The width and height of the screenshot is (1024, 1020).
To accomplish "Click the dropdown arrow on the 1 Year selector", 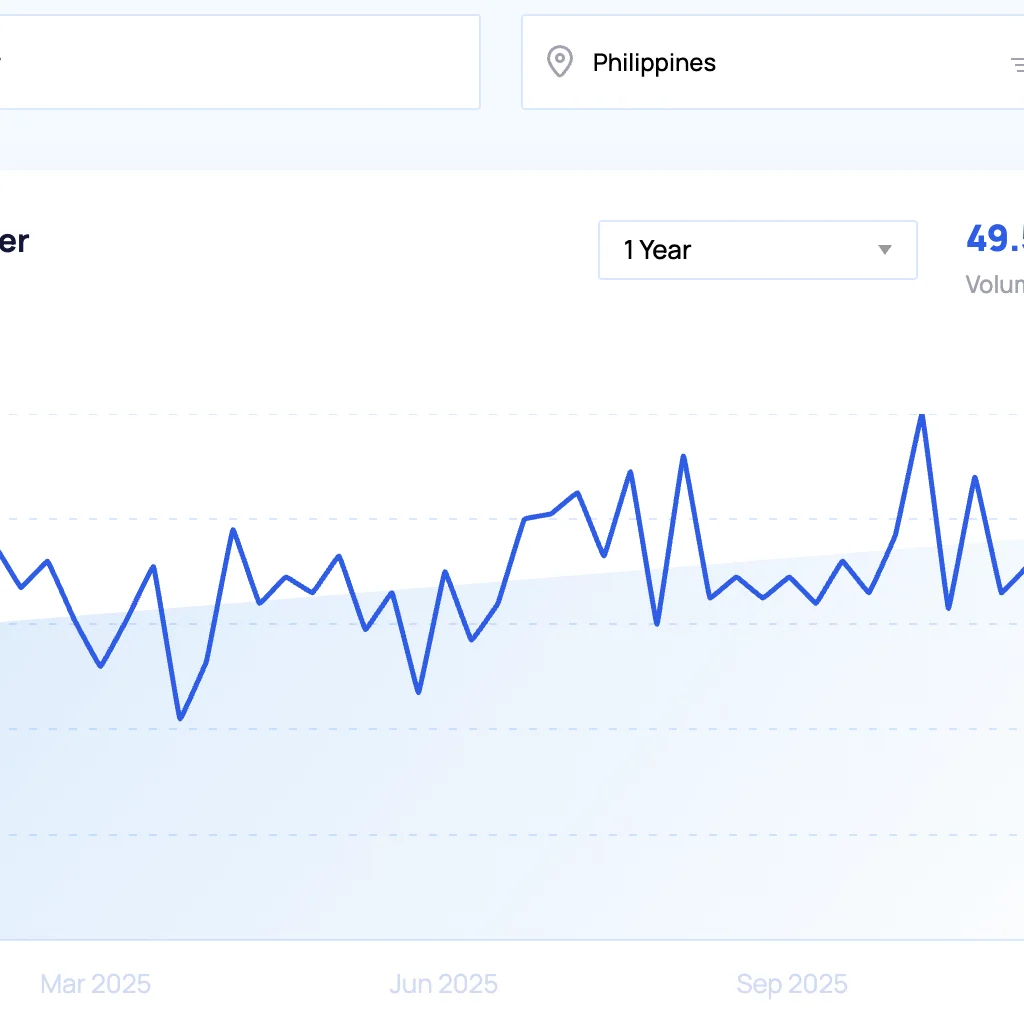I will (884, 250).
